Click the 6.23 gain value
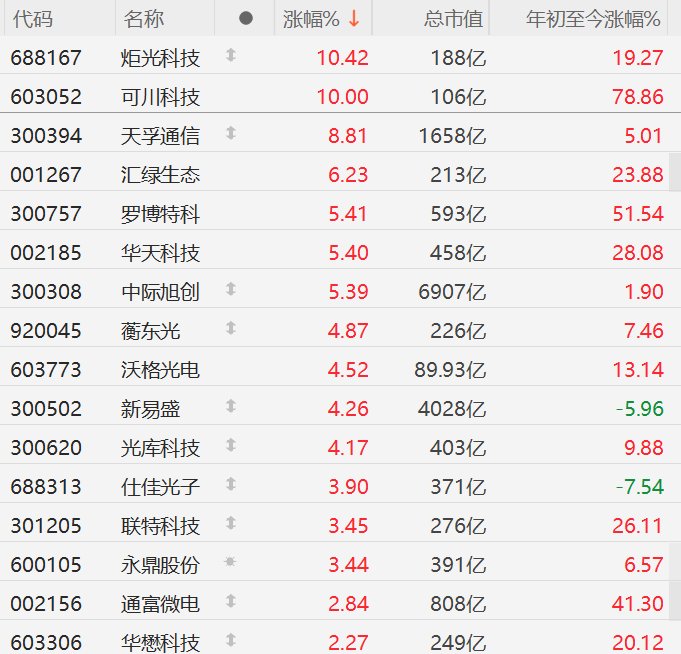681x654 pixels. click(x=348, y=175)
